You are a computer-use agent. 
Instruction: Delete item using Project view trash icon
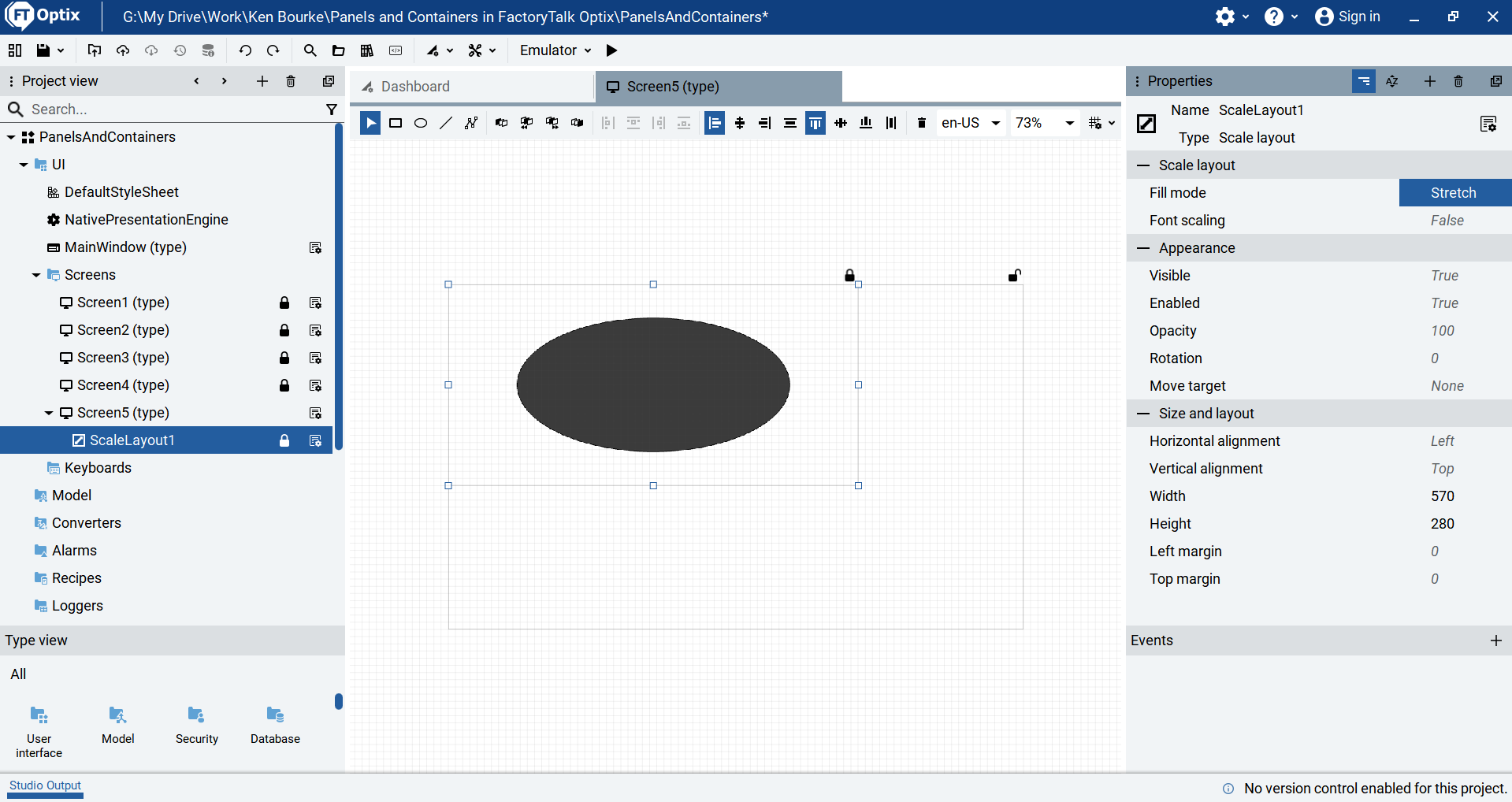pos(291,81)
